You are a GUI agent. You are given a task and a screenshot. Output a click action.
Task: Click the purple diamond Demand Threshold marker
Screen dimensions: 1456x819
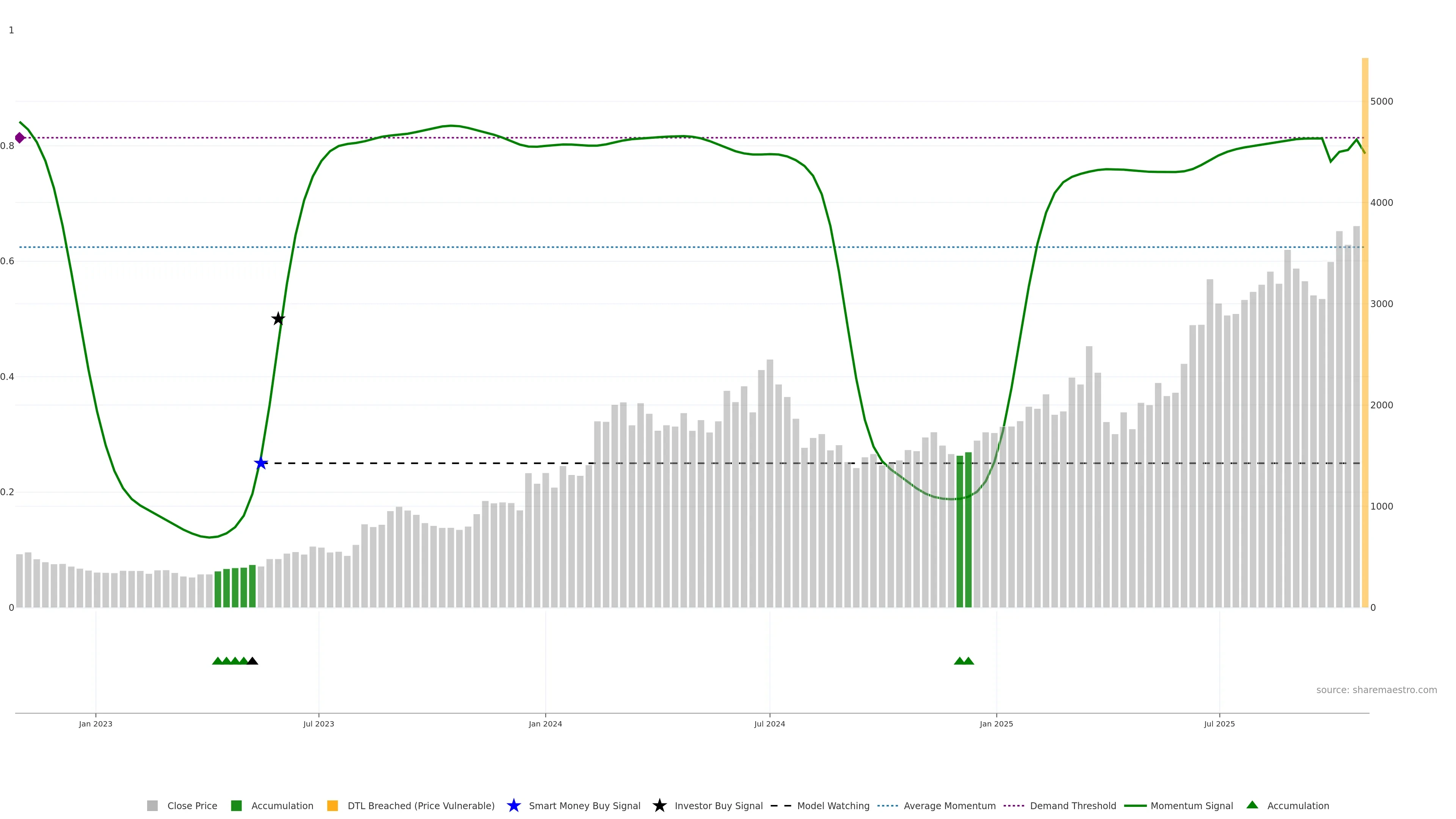(20, 138)
